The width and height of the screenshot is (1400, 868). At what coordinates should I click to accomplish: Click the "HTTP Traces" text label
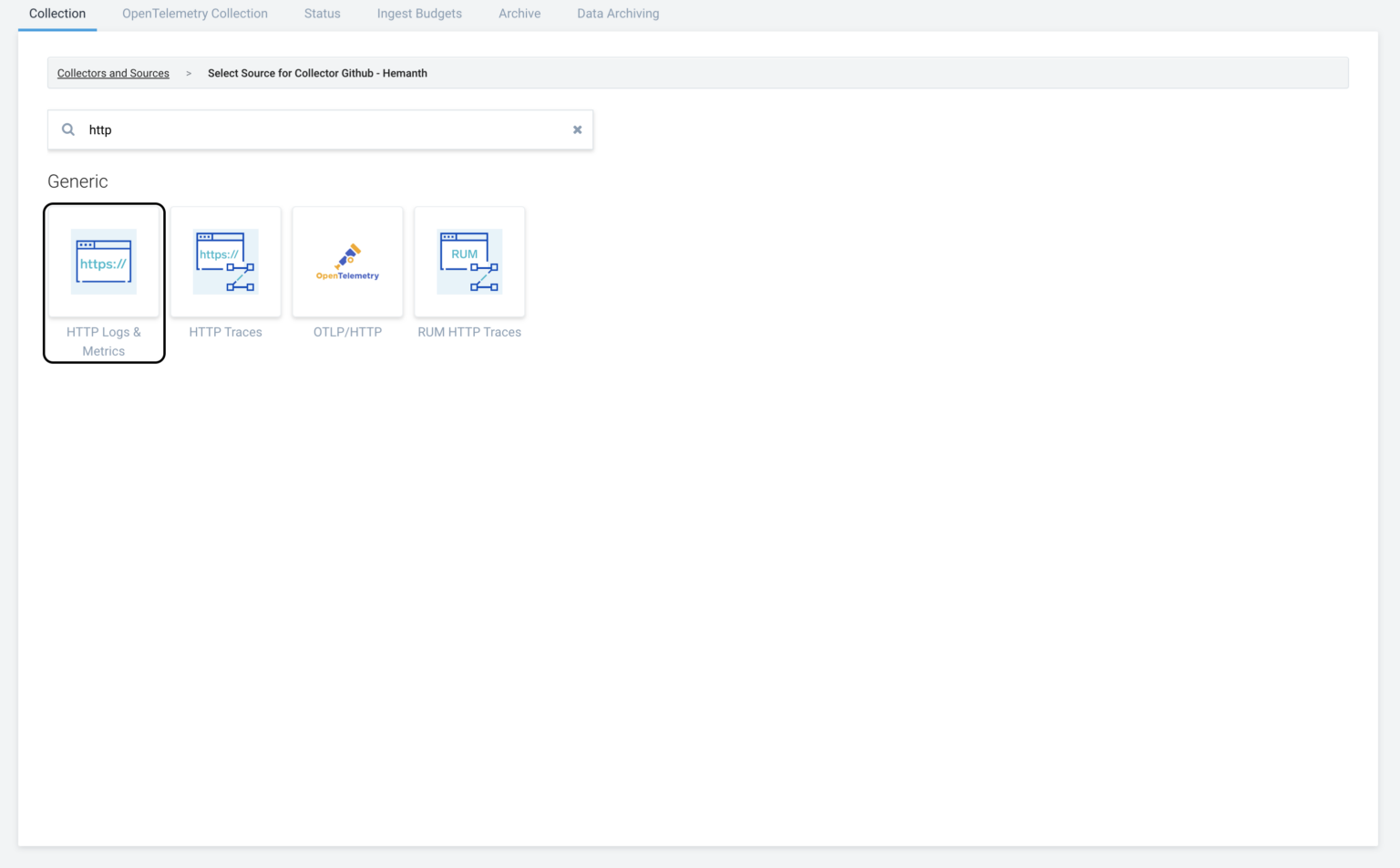tap(226, 332)
